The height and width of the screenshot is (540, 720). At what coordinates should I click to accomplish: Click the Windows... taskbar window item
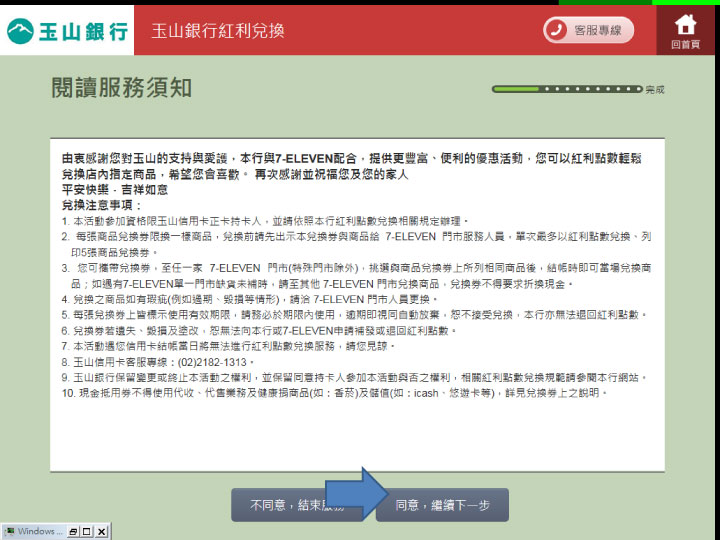coord(34,531)
